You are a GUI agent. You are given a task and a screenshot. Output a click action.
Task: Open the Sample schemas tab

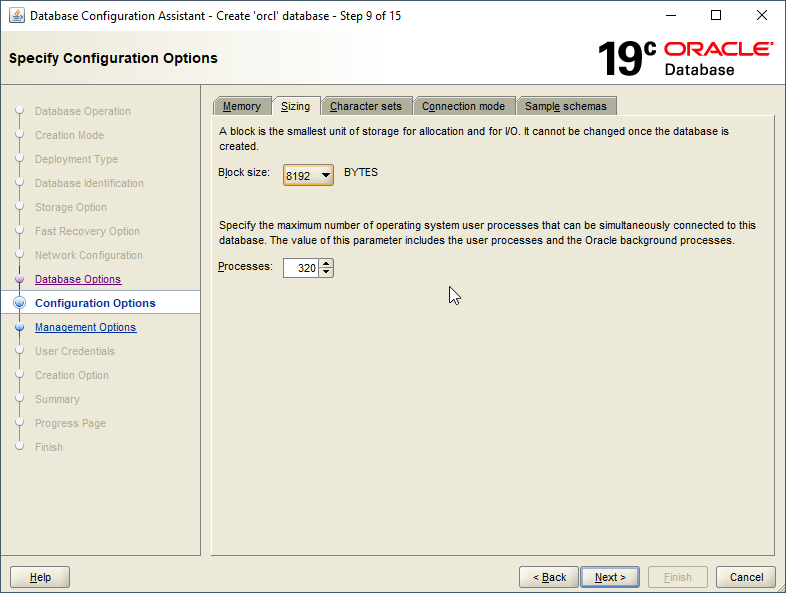[x=566, y=106]
